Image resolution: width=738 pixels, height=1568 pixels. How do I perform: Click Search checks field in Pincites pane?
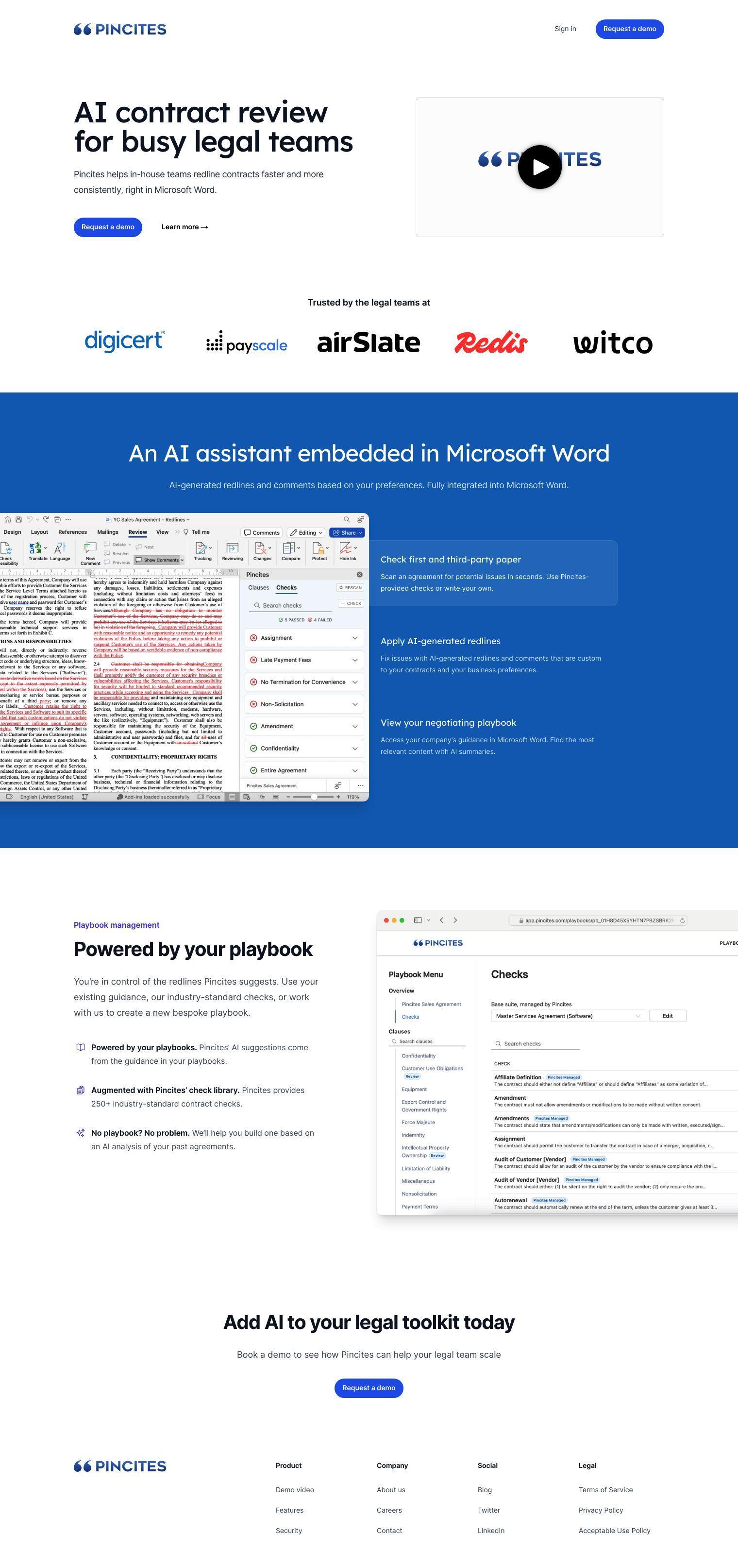(290, 606)
